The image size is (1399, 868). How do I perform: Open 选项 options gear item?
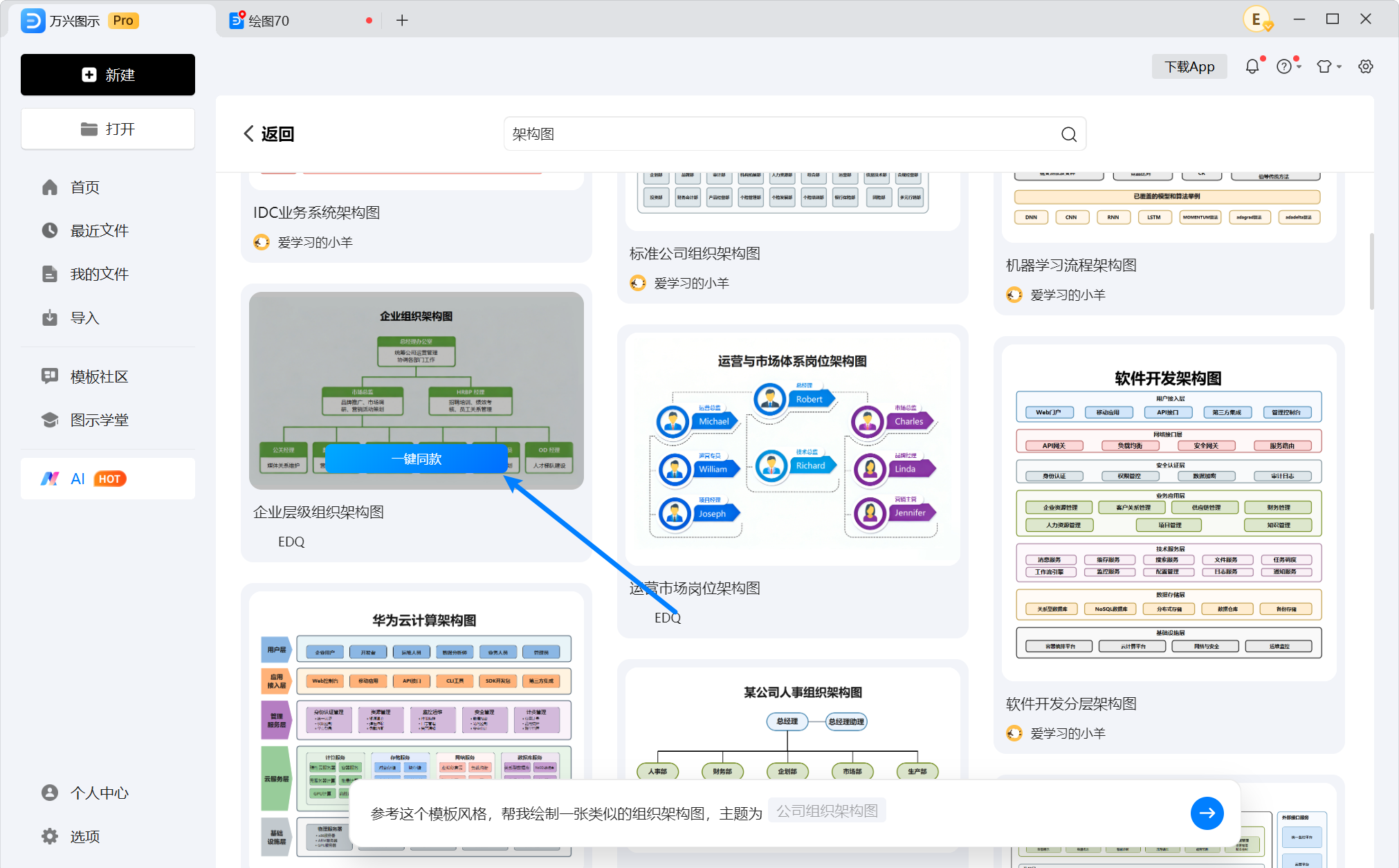coord(108,836)
